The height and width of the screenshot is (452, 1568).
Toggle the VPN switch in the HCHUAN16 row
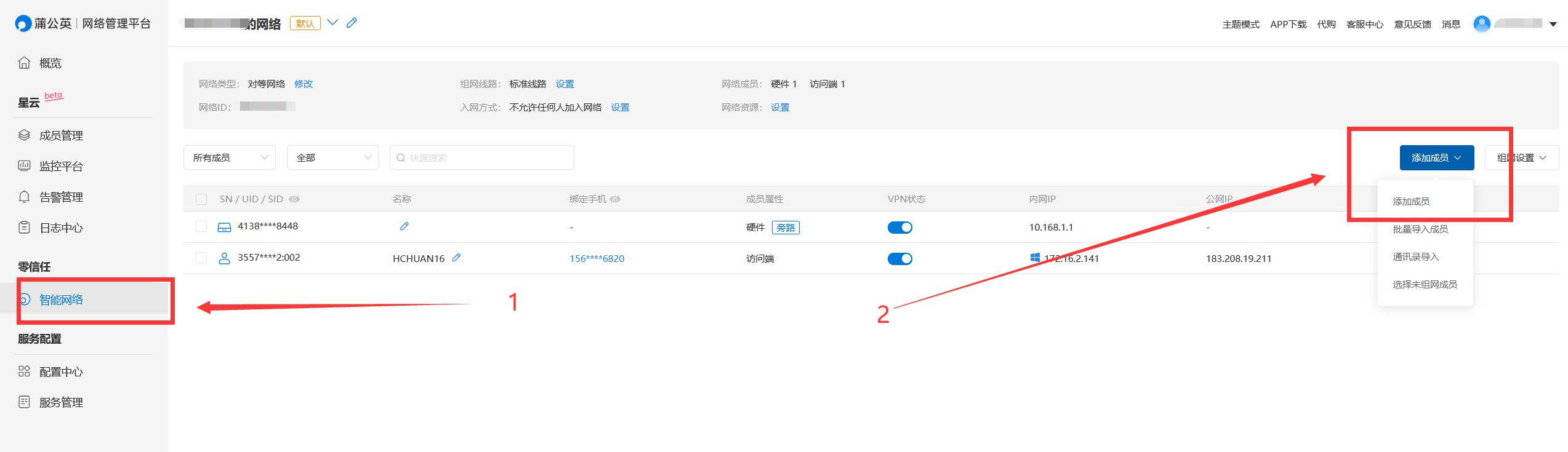899,259
